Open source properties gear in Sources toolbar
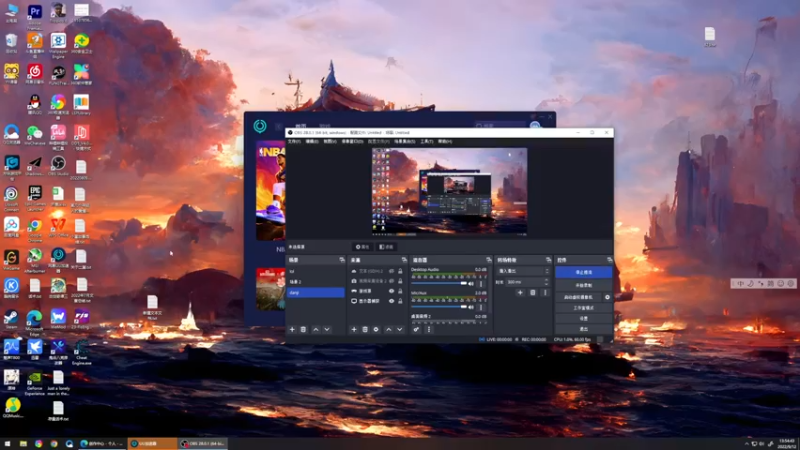The image size is (800, 450). 376,330
